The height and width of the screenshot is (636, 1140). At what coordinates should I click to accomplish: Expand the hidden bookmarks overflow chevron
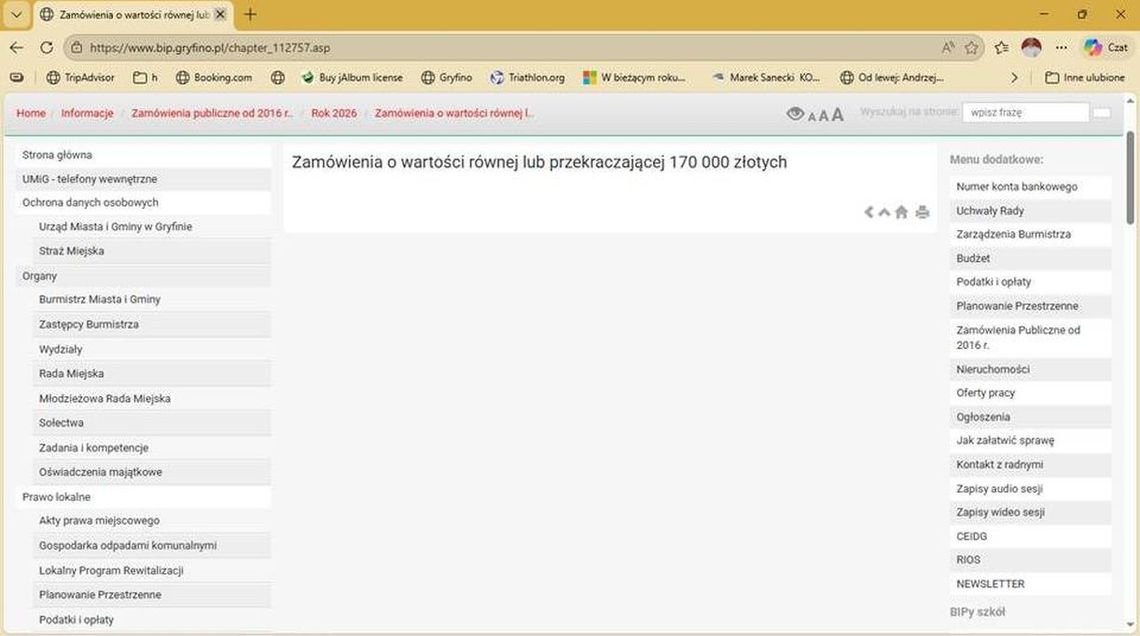1015,77
